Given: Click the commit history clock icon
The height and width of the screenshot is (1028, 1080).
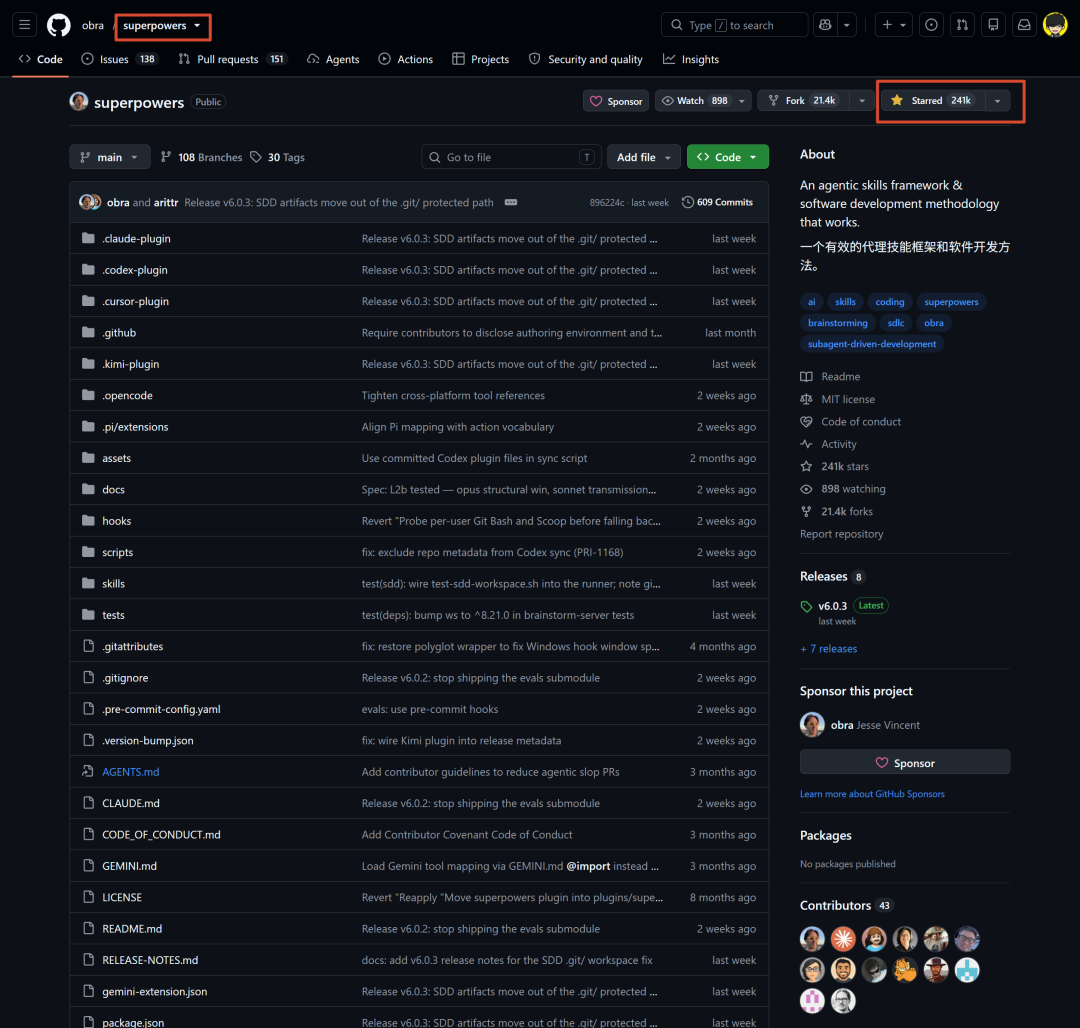Looking at the screenshot, I should click(x=687, y=202).
